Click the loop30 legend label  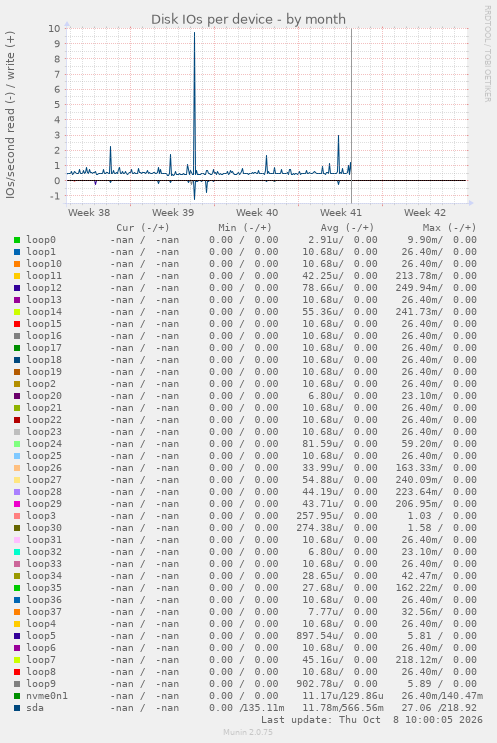click(44, 528)
